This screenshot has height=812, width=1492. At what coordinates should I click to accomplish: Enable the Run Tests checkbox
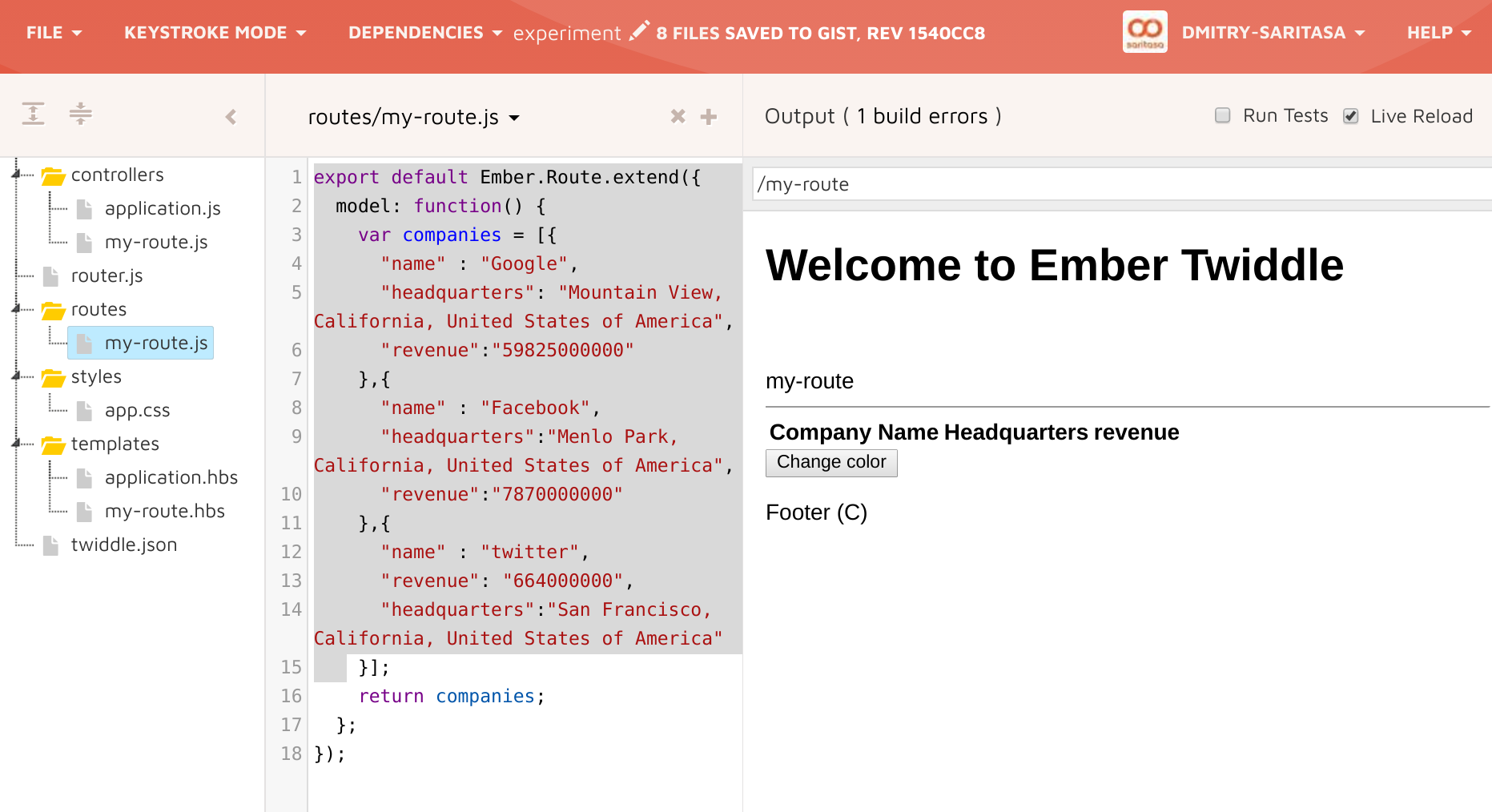(1222, 115)
